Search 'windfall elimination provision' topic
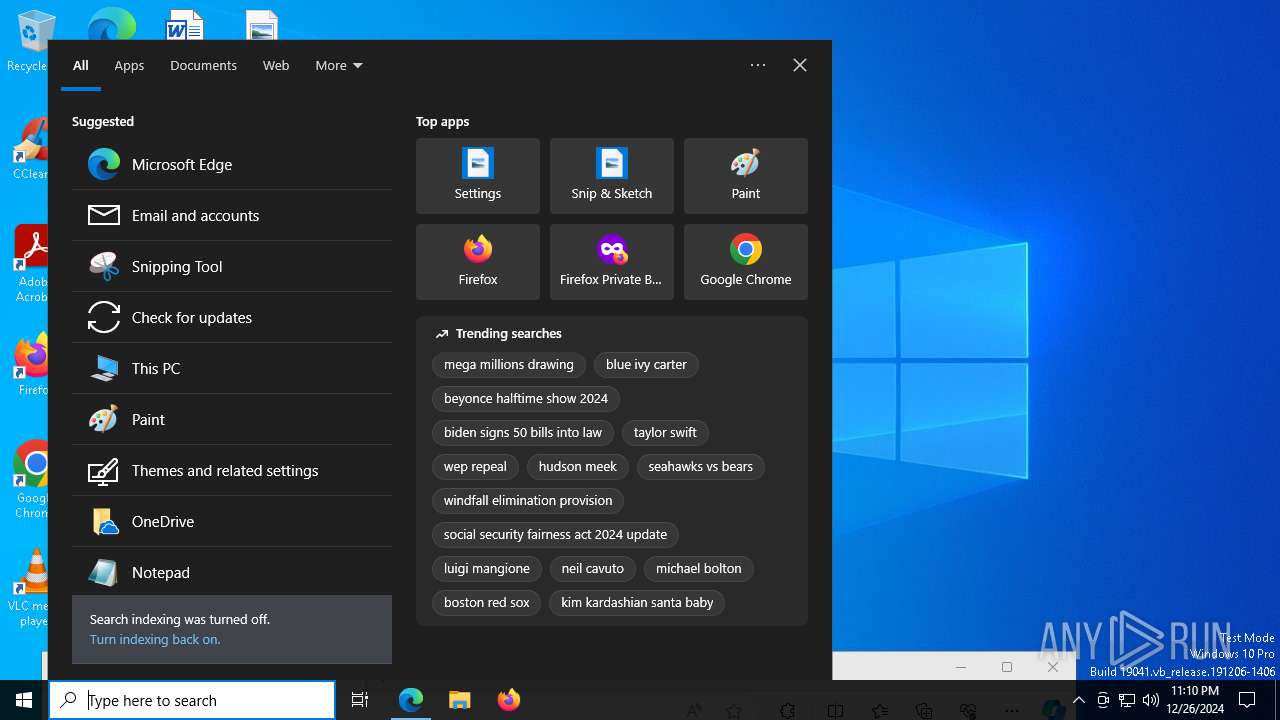The width and height of the screenshot is (1280, 720). [x=528, y=501]
